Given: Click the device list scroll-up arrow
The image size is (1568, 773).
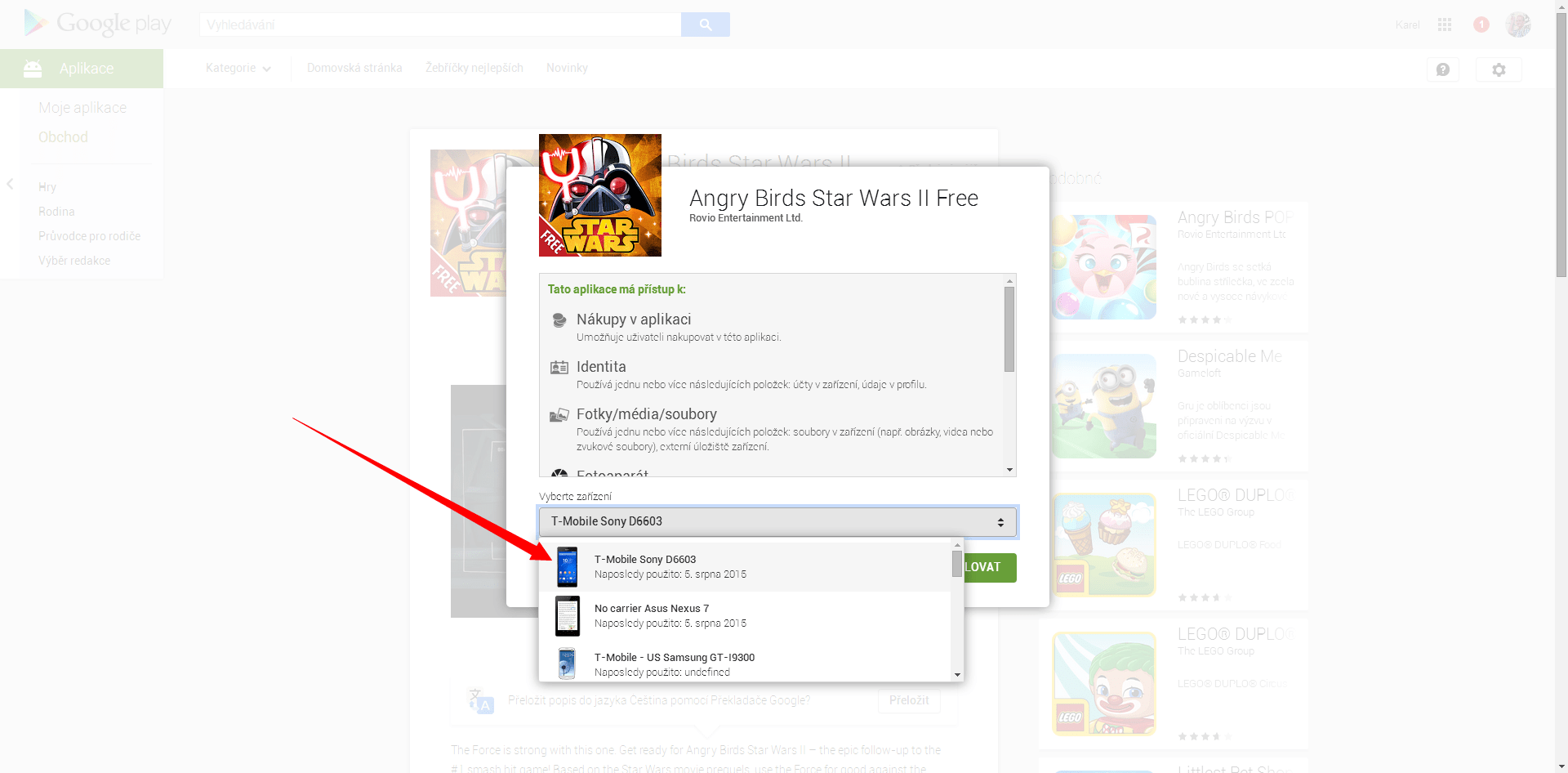Looking at the screenshot, I should click(957, 544).
